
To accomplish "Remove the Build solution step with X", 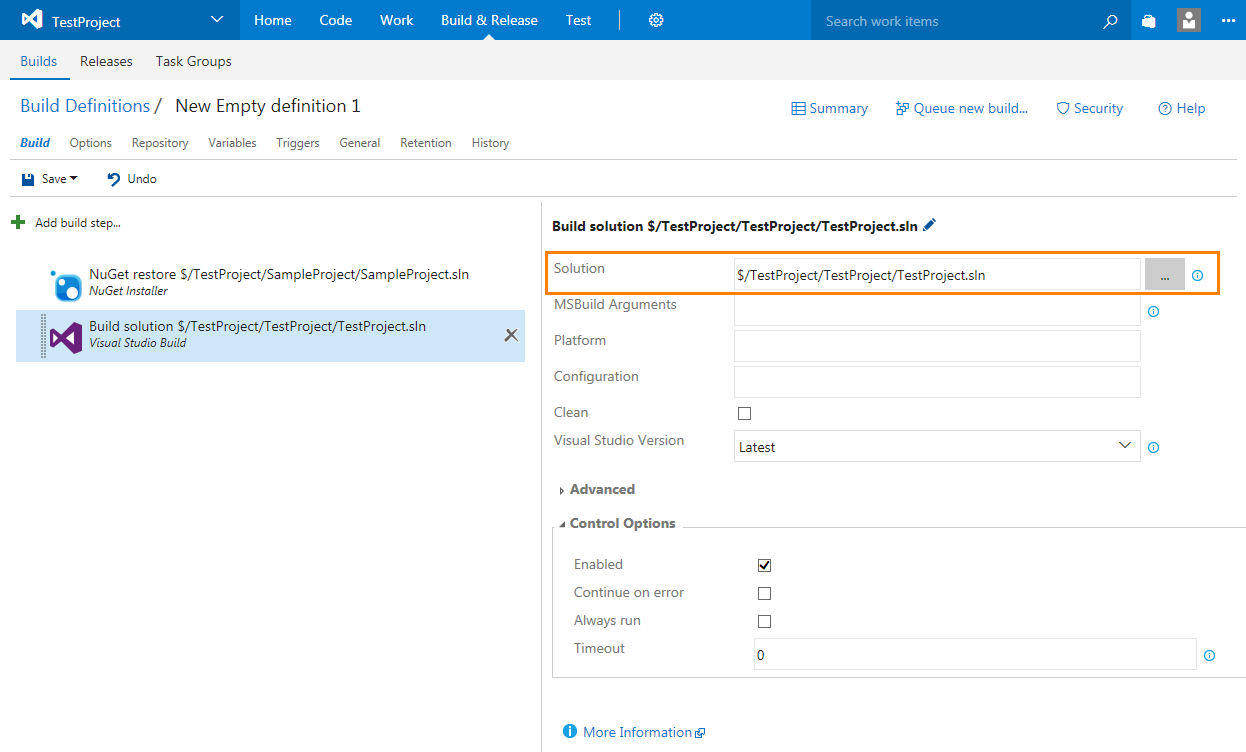I will point(511,335).
